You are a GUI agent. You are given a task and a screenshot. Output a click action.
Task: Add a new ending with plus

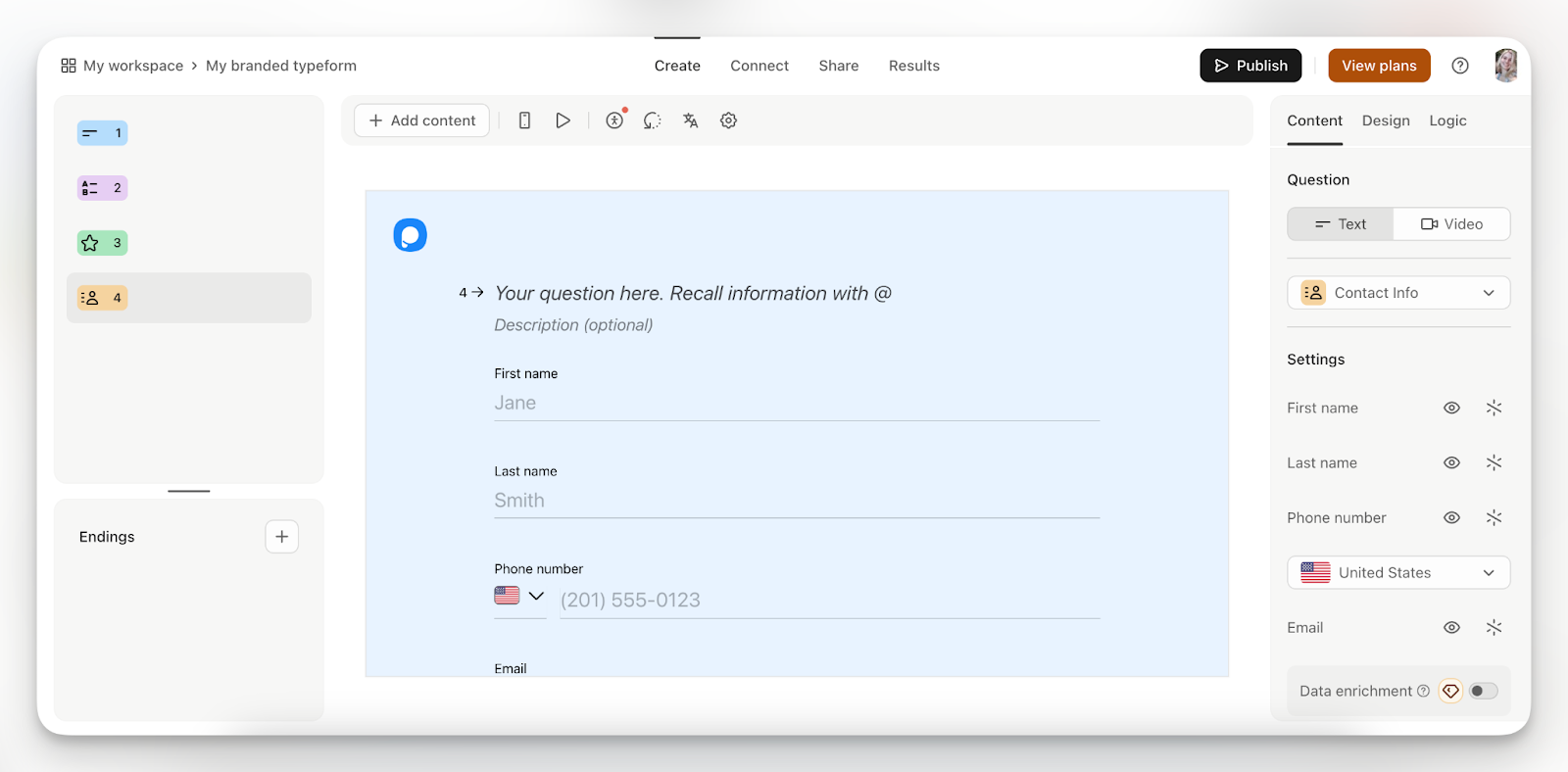282,537
